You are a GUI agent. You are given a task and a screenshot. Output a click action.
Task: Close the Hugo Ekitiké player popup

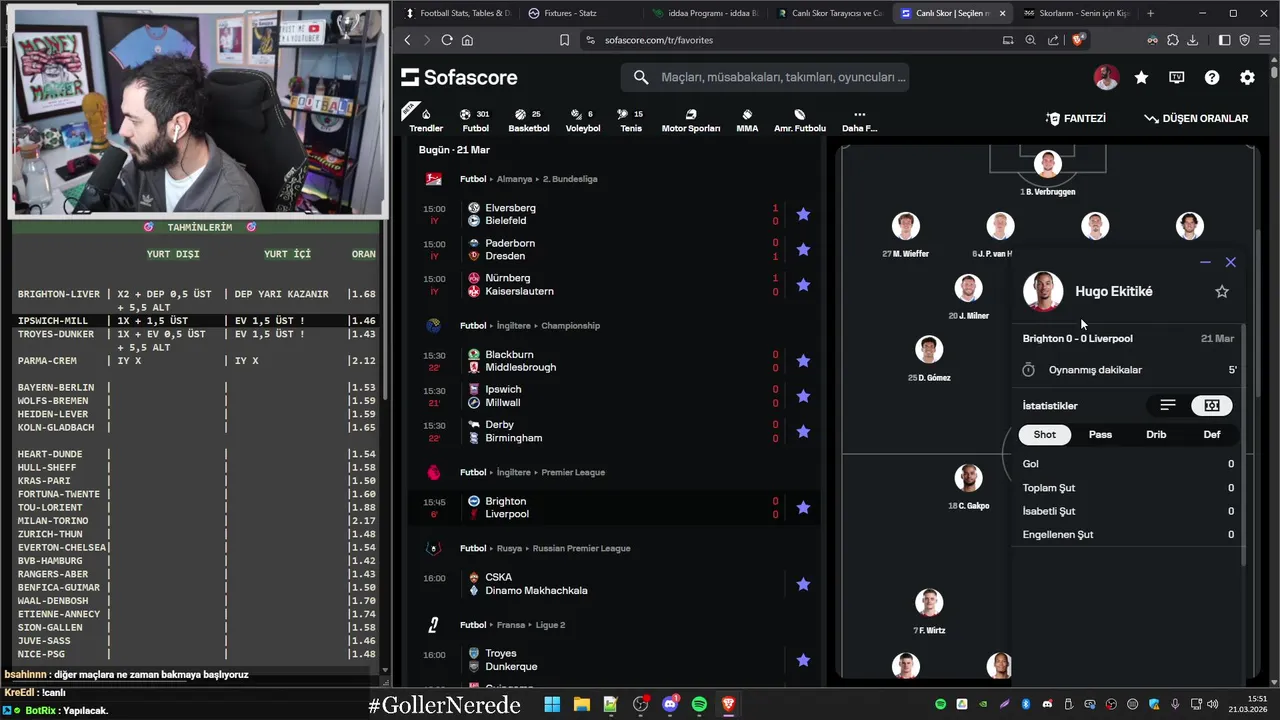pyautogui.click(x=1231, y=262)
